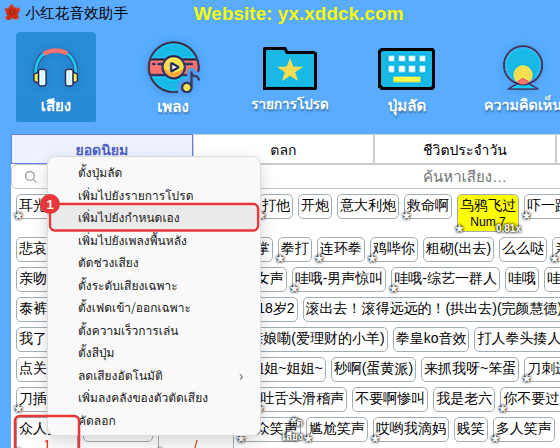This screenshot has height=448, width=560.
Task: Choose ตั้งเฟดเข้า/ออกเฉพาะ menu entry
Action: [154, 308]
